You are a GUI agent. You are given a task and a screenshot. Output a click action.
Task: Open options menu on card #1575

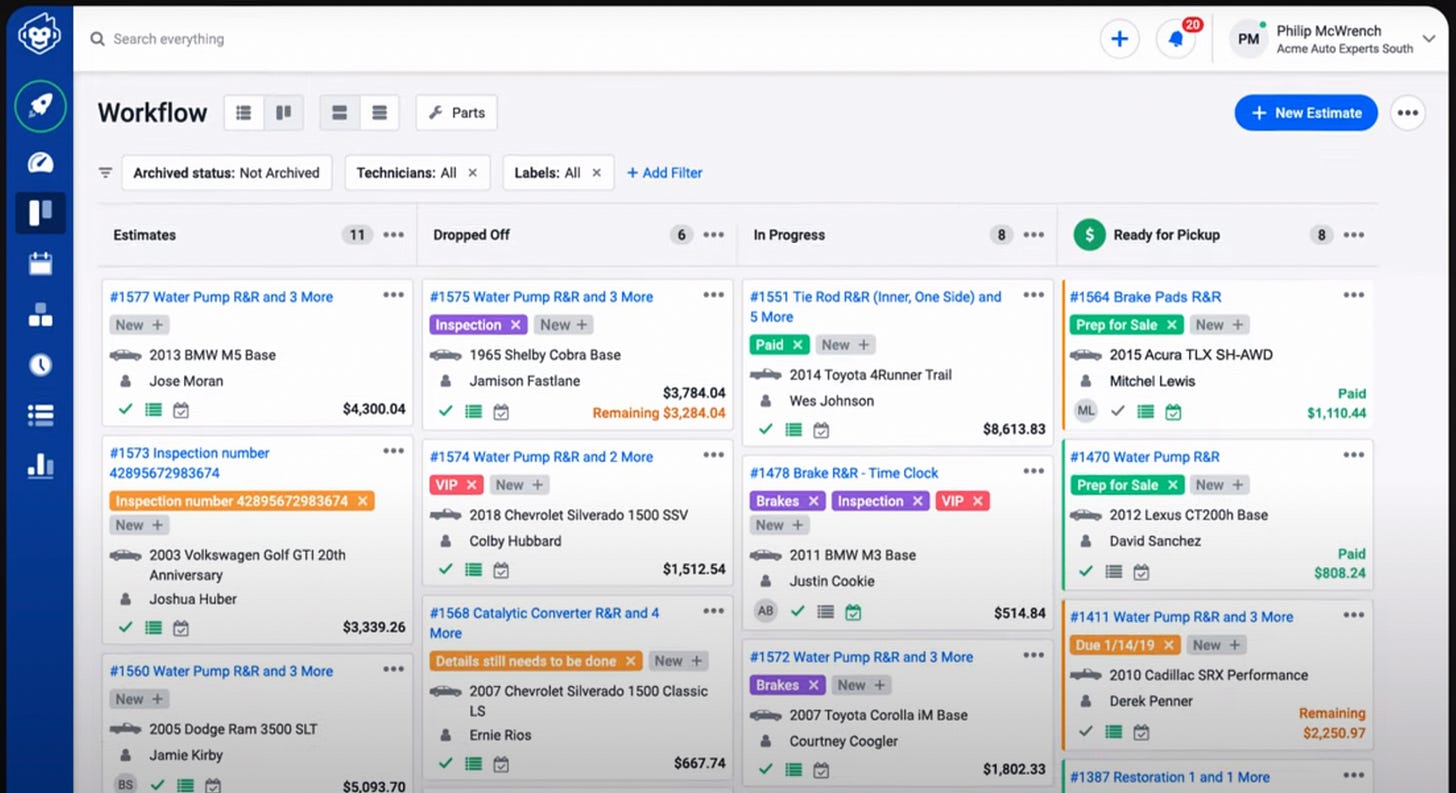click(x=713, y=295)
